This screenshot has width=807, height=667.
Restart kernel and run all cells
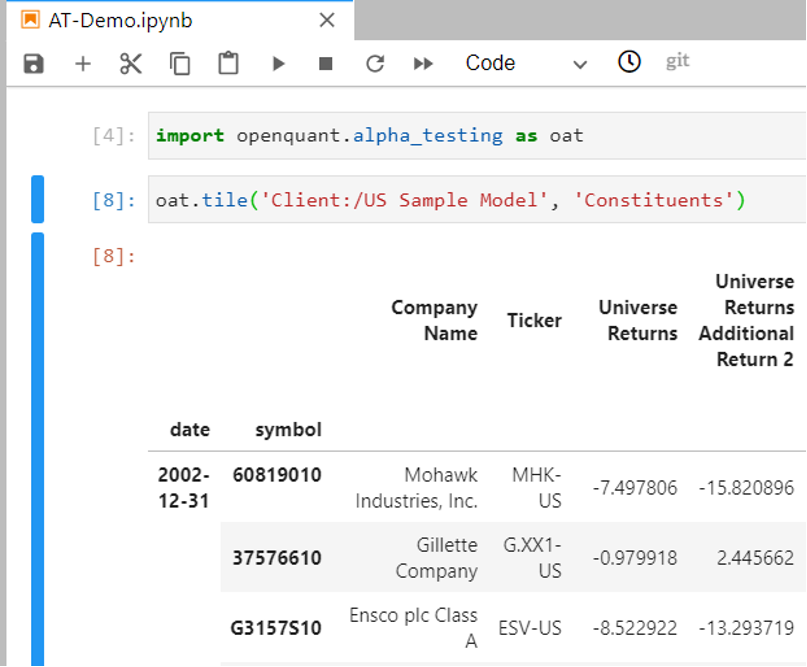(423, 64)
